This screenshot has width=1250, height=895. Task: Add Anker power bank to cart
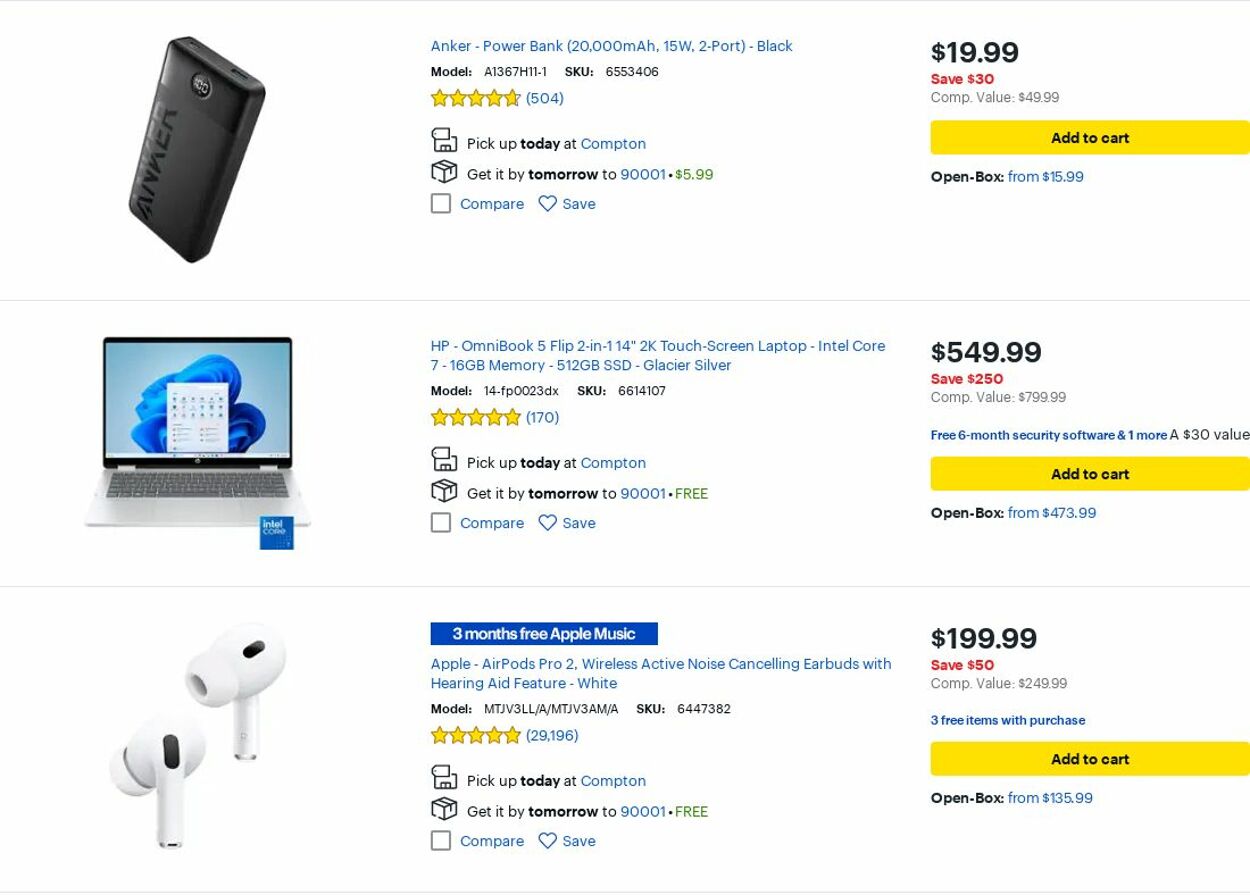click(x=1089, y=138)
